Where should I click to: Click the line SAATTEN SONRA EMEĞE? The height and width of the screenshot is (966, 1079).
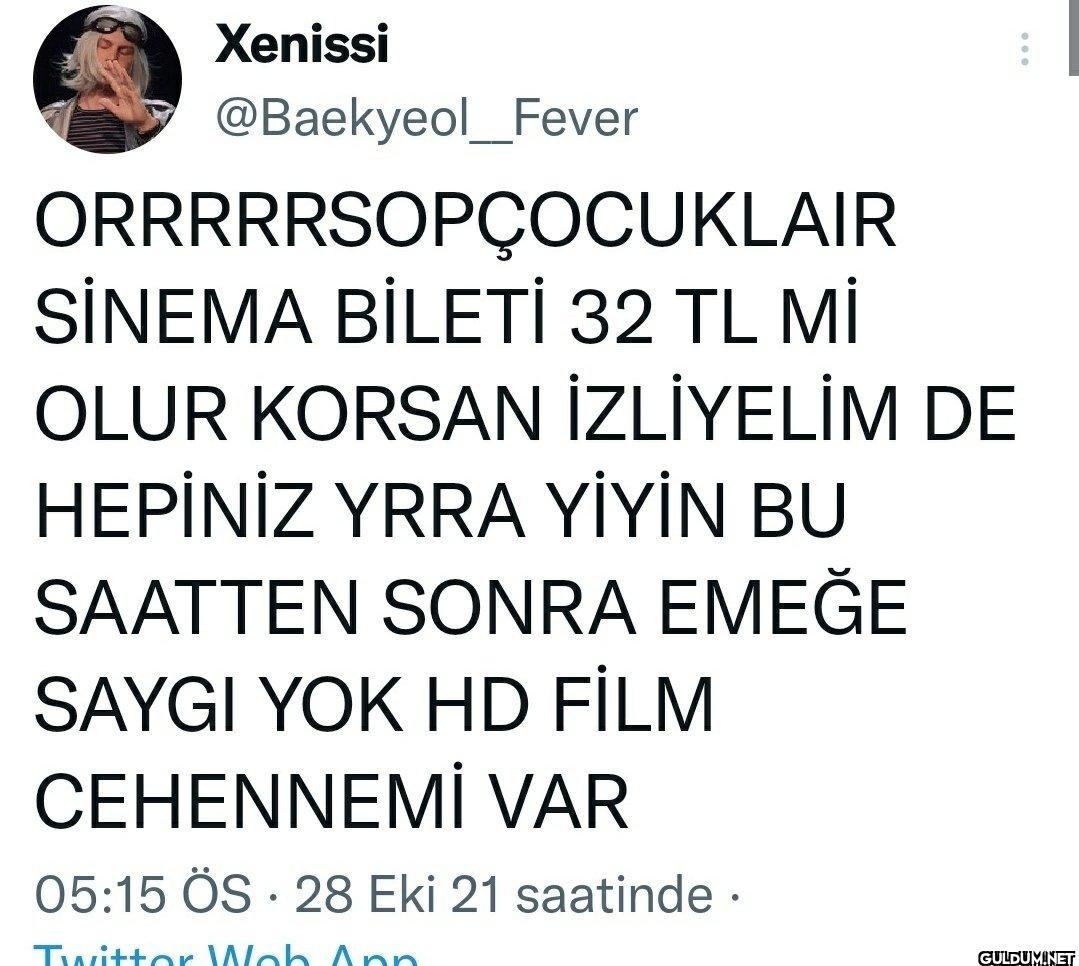coord(471,603)
